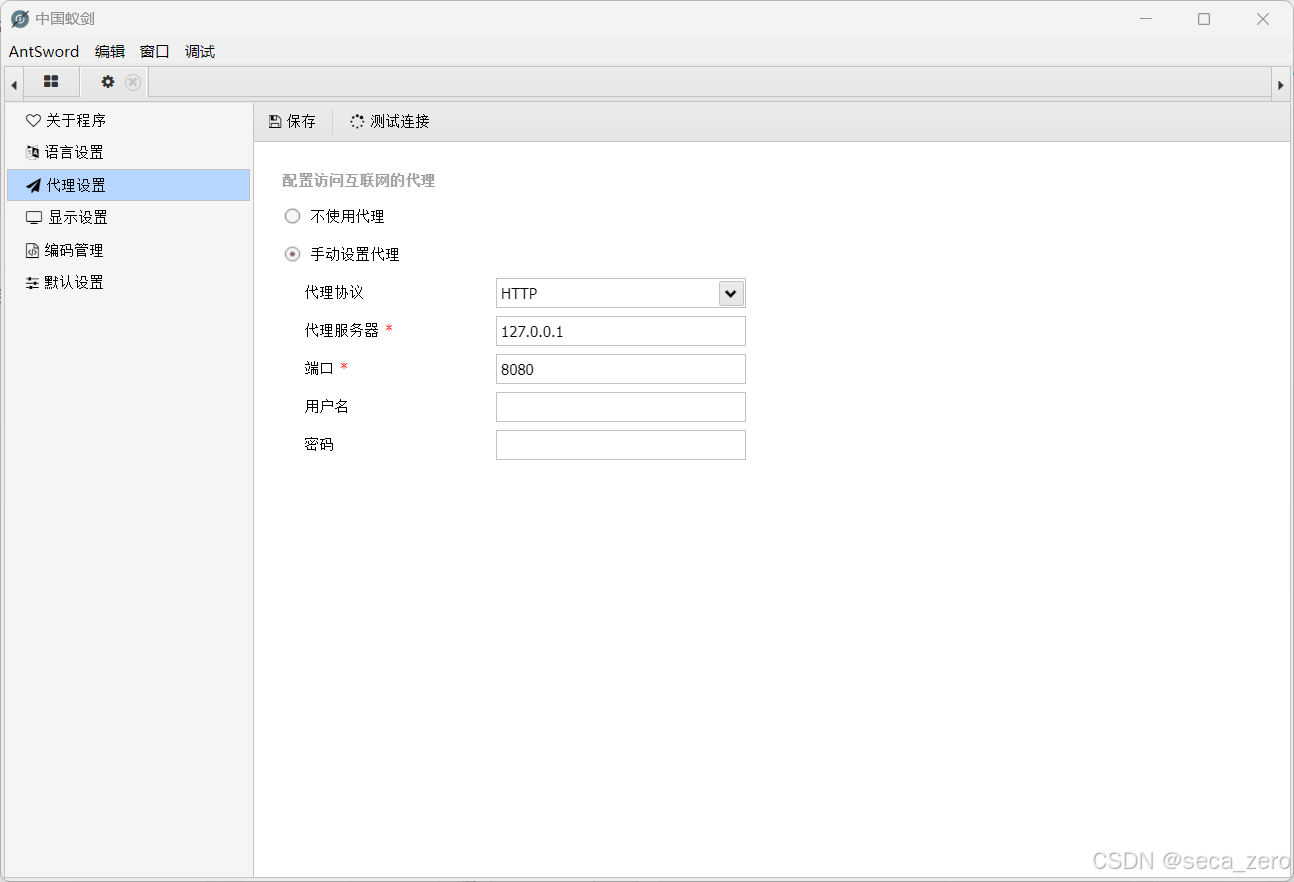Open the AntSword menu
Screen dimensions: 1294x882
pos(44,52)
